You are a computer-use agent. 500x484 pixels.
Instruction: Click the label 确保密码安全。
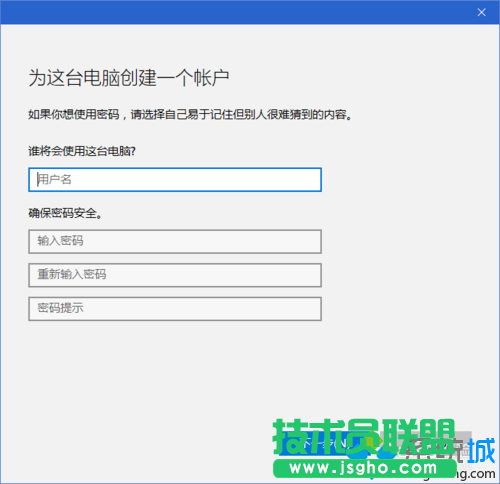[x=65, y=213]
